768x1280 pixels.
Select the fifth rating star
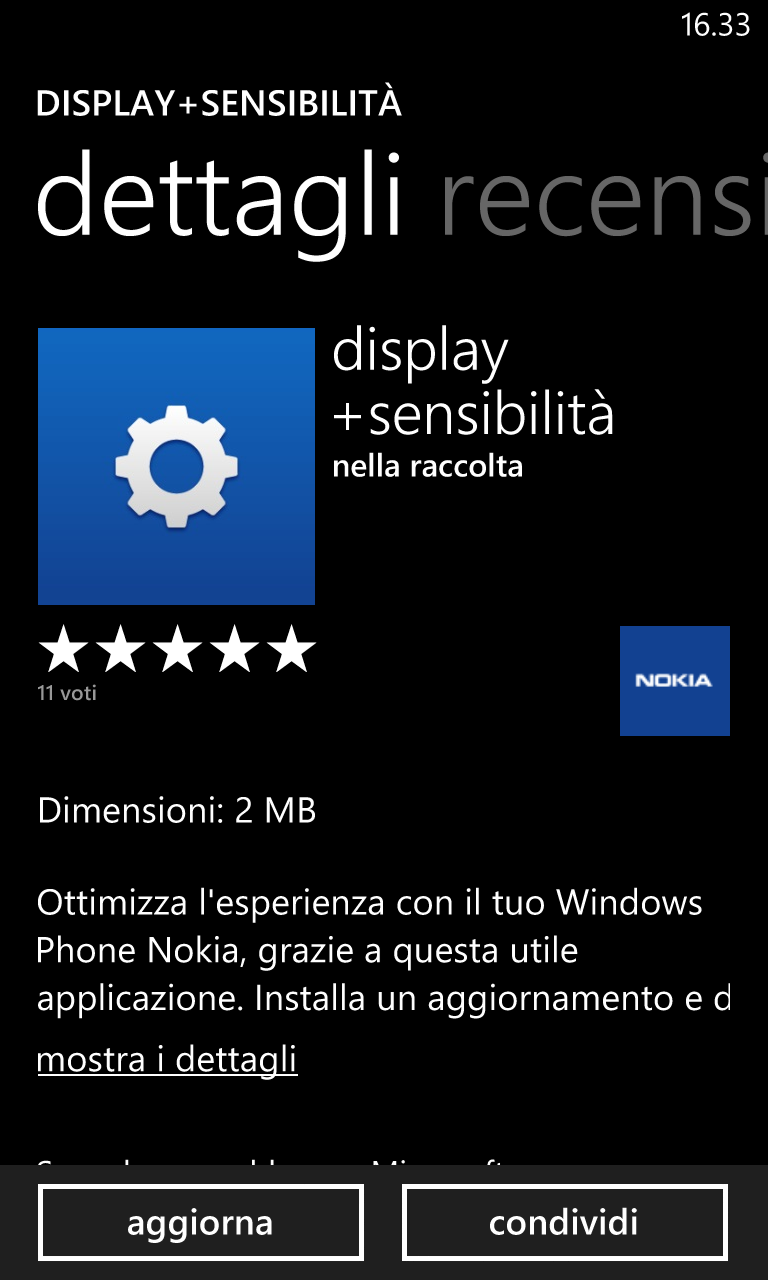tap(292, 650)
